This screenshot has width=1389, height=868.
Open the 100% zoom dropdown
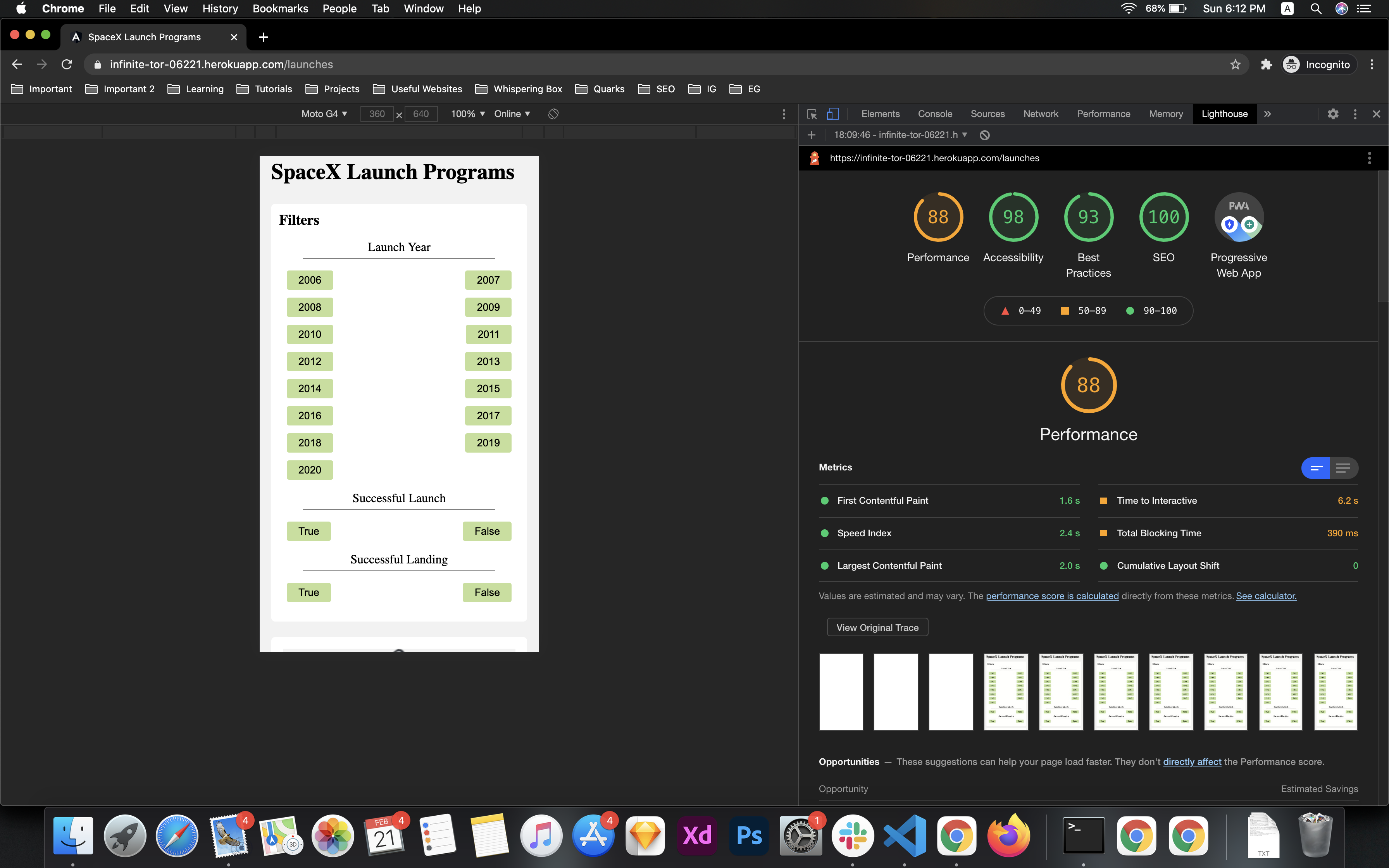click(468, 114)
